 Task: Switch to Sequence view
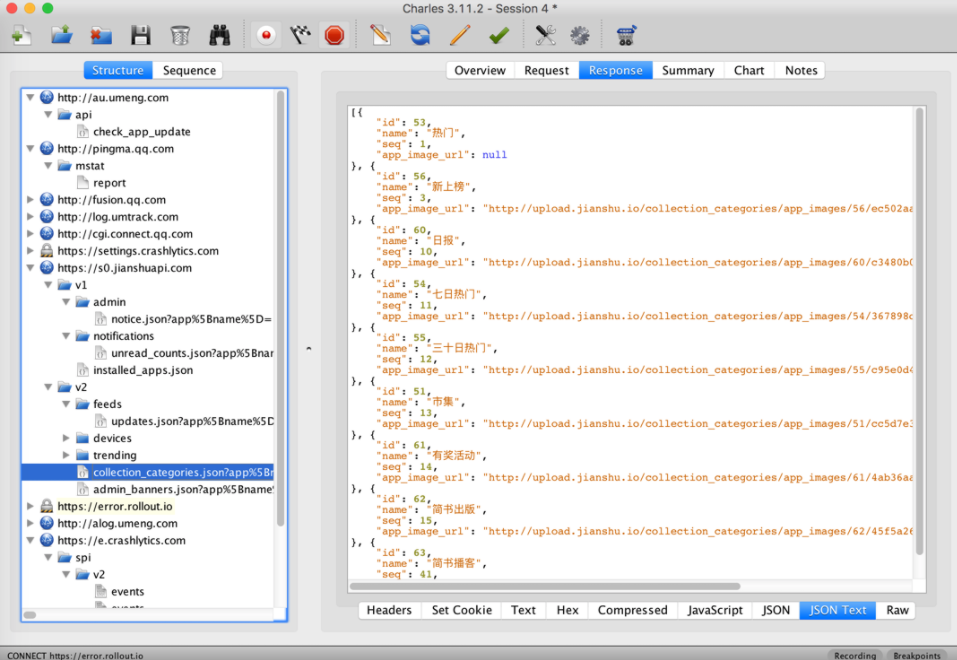click(189, 70)
